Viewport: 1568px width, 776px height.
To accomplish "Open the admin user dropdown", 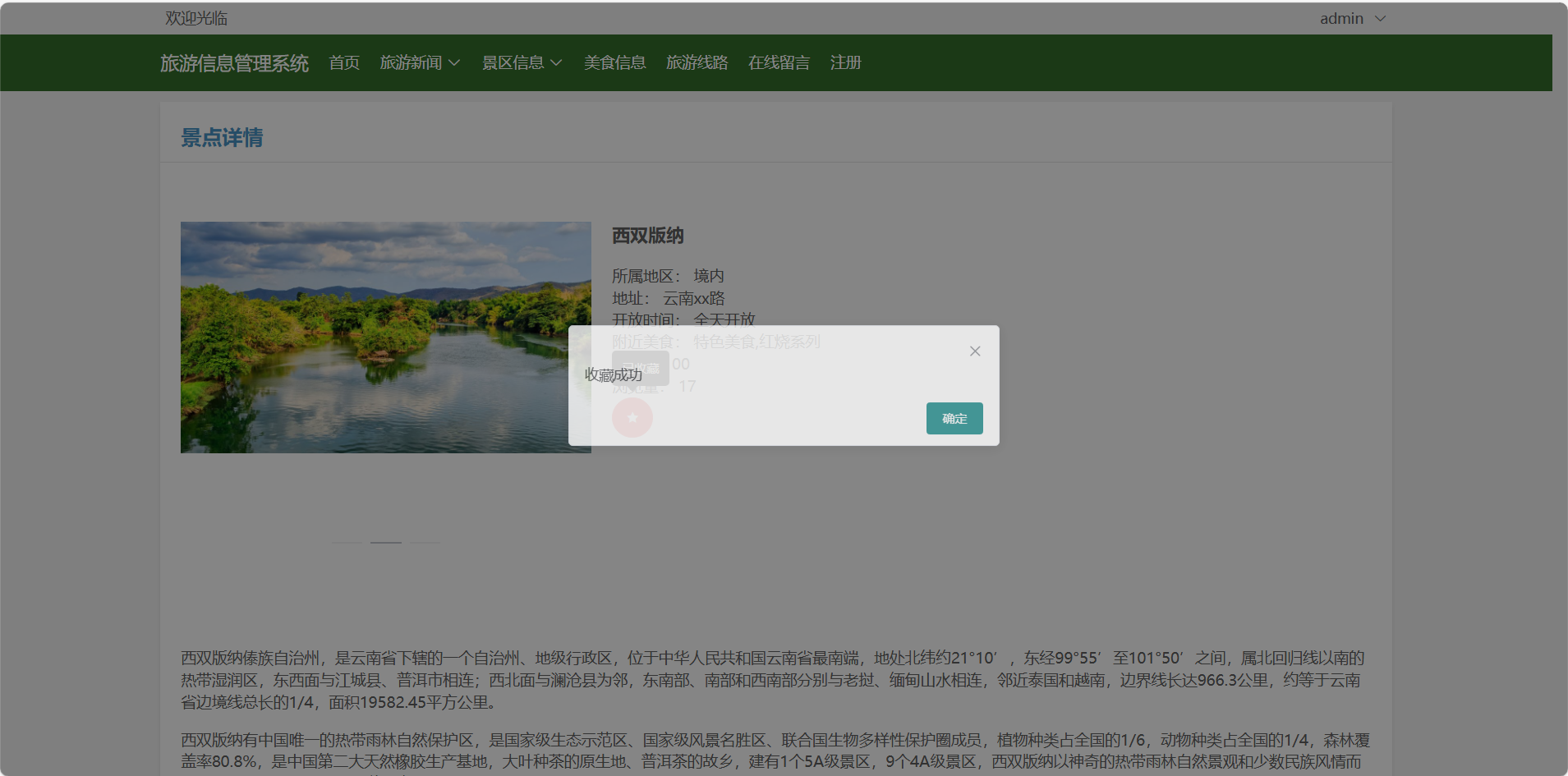I will 1353,18.
